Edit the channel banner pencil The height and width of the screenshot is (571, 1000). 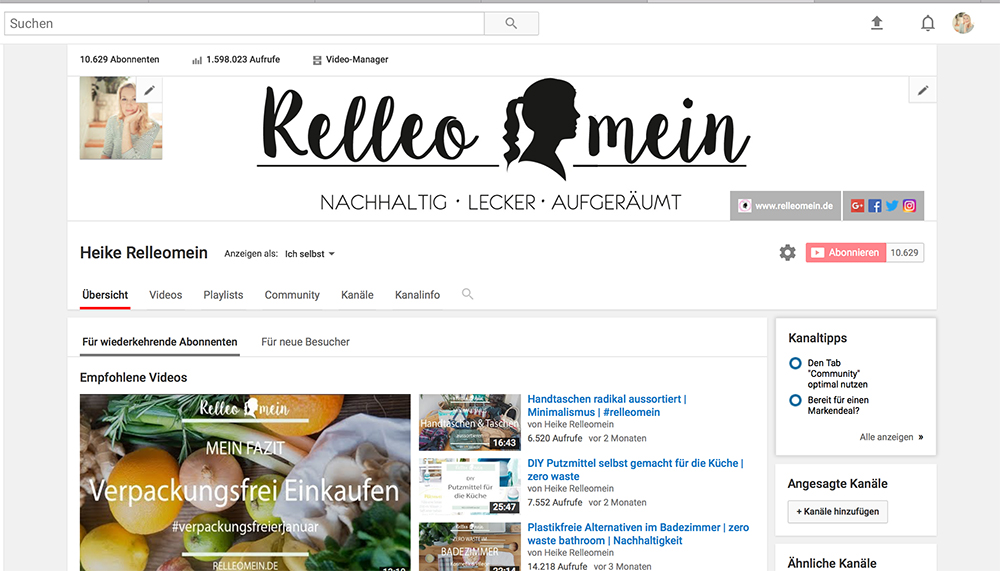923,90
